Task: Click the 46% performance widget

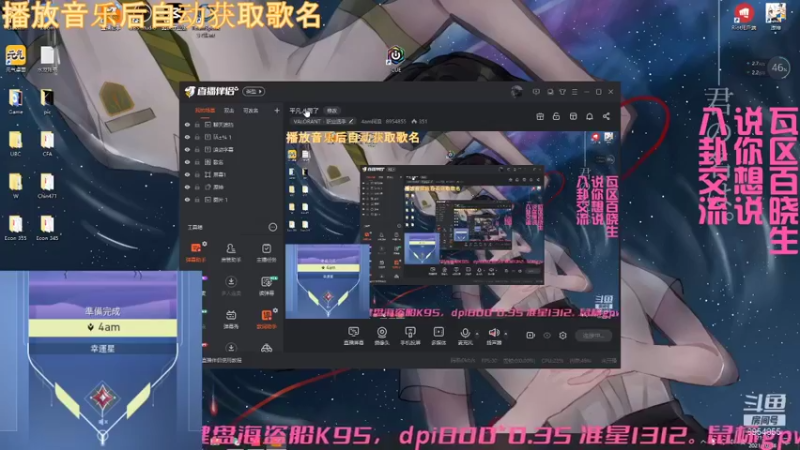Action: [779, 68]
